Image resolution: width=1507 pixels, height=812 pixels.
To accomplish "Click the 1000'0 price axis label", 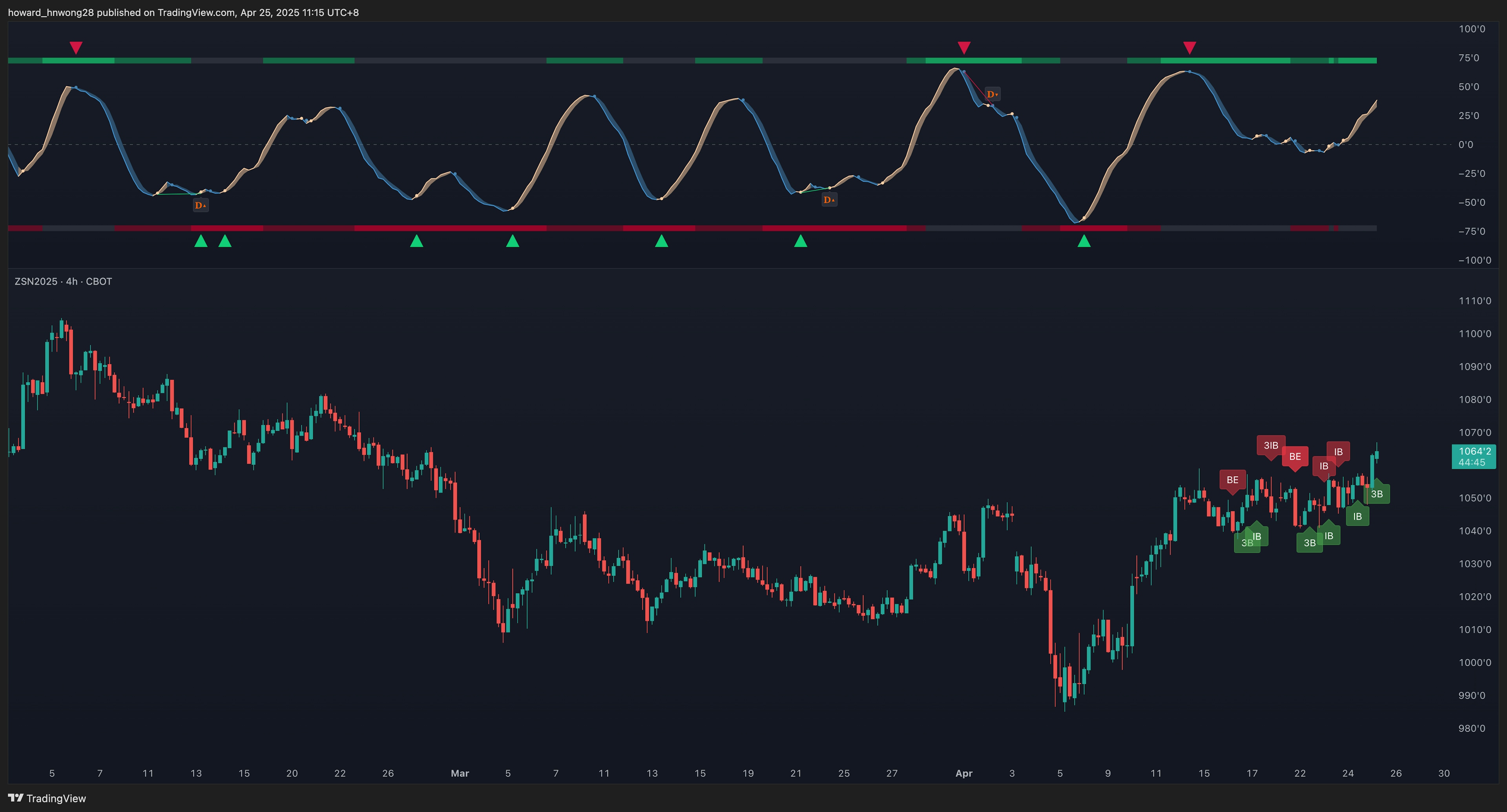I will [x=1475, y=662].
